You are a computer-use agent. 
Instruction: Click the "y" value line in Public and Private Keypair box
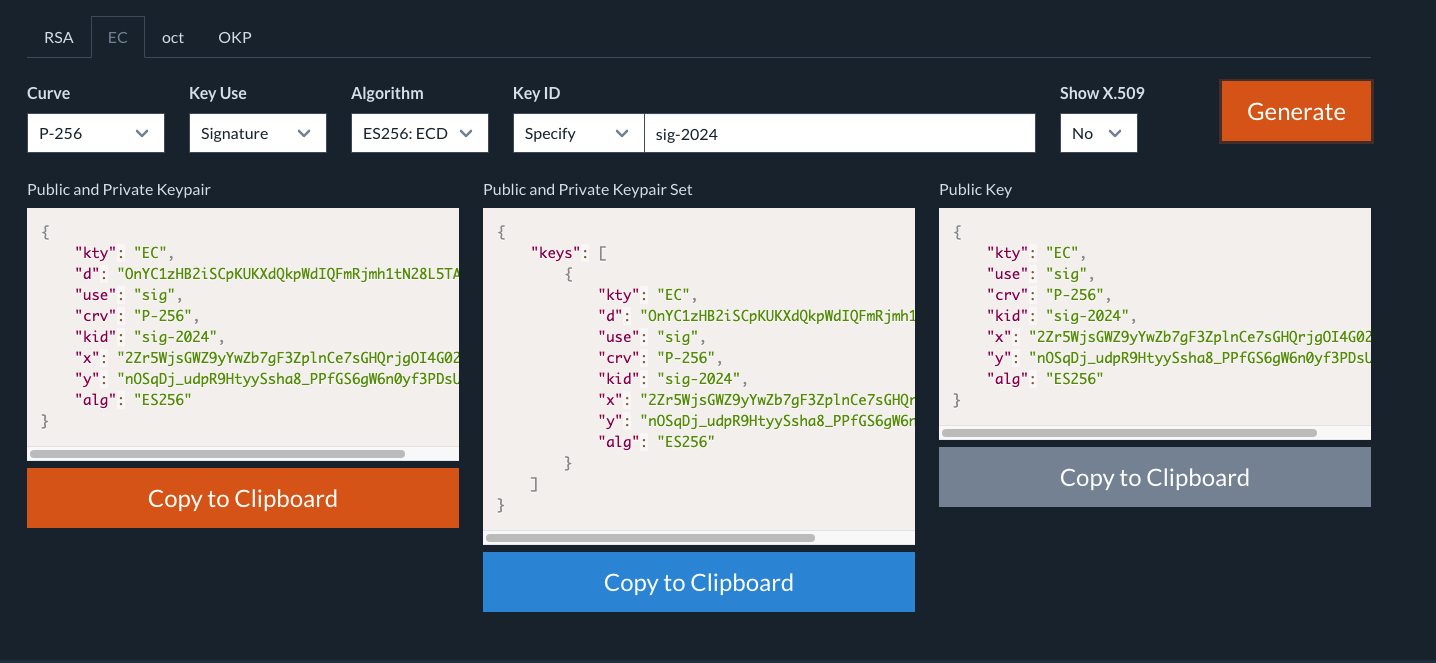pyautogui.click(x=267, y=379)
